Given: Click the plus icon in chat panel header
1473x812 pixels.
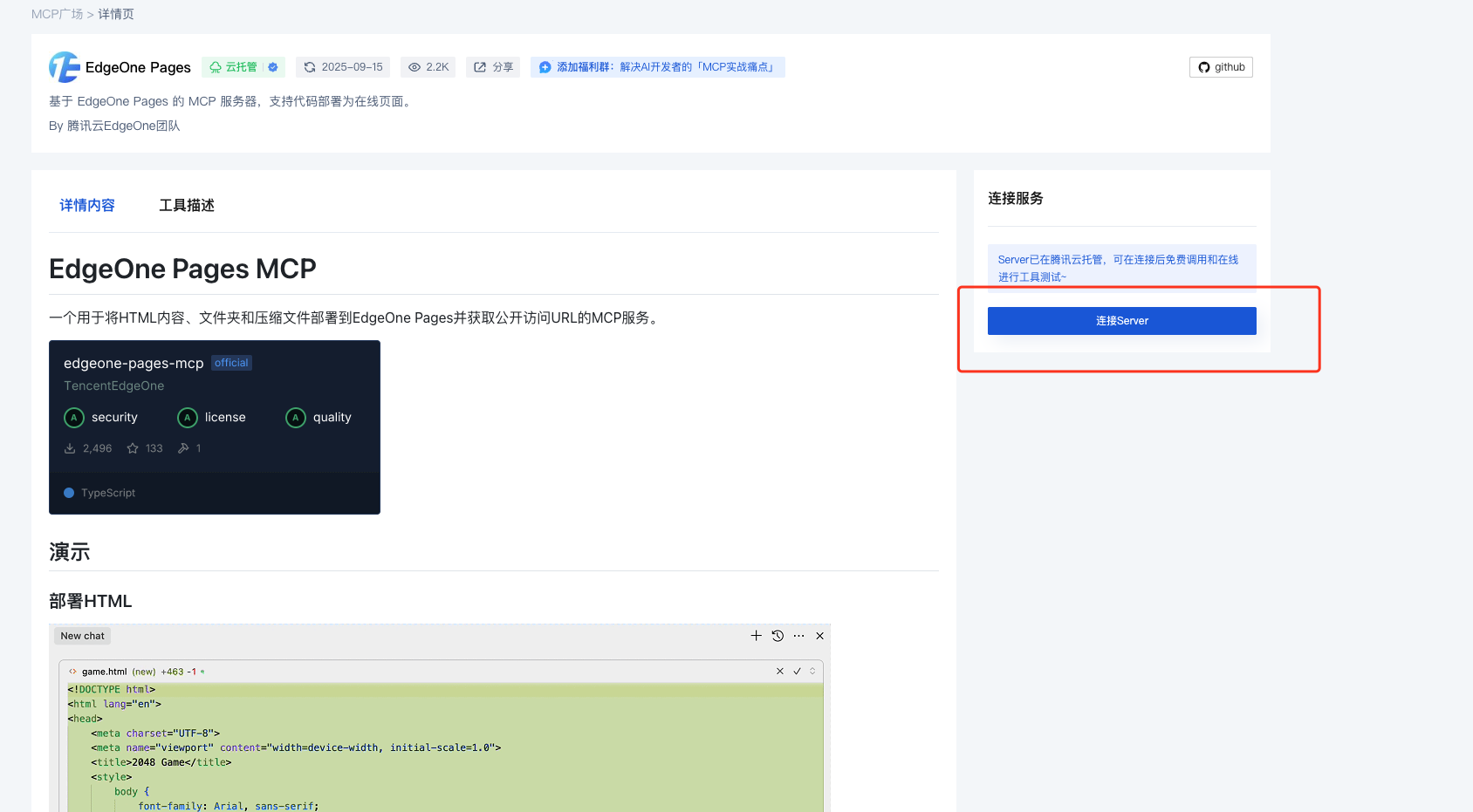Looking at the screenshot, I should coord(756,636).
